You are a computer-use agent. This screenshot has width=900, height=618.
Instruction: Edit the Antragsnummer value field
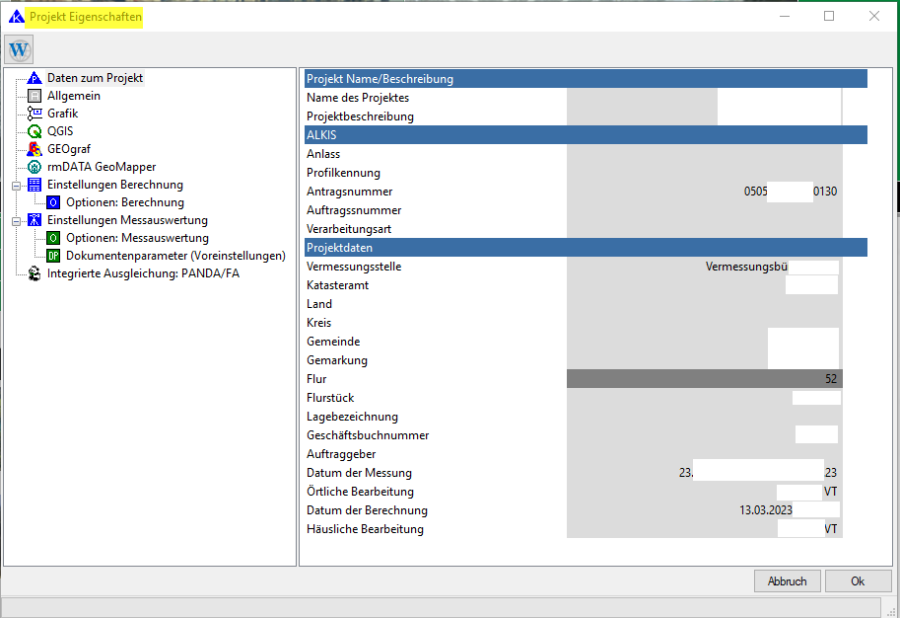pos(704,192)
